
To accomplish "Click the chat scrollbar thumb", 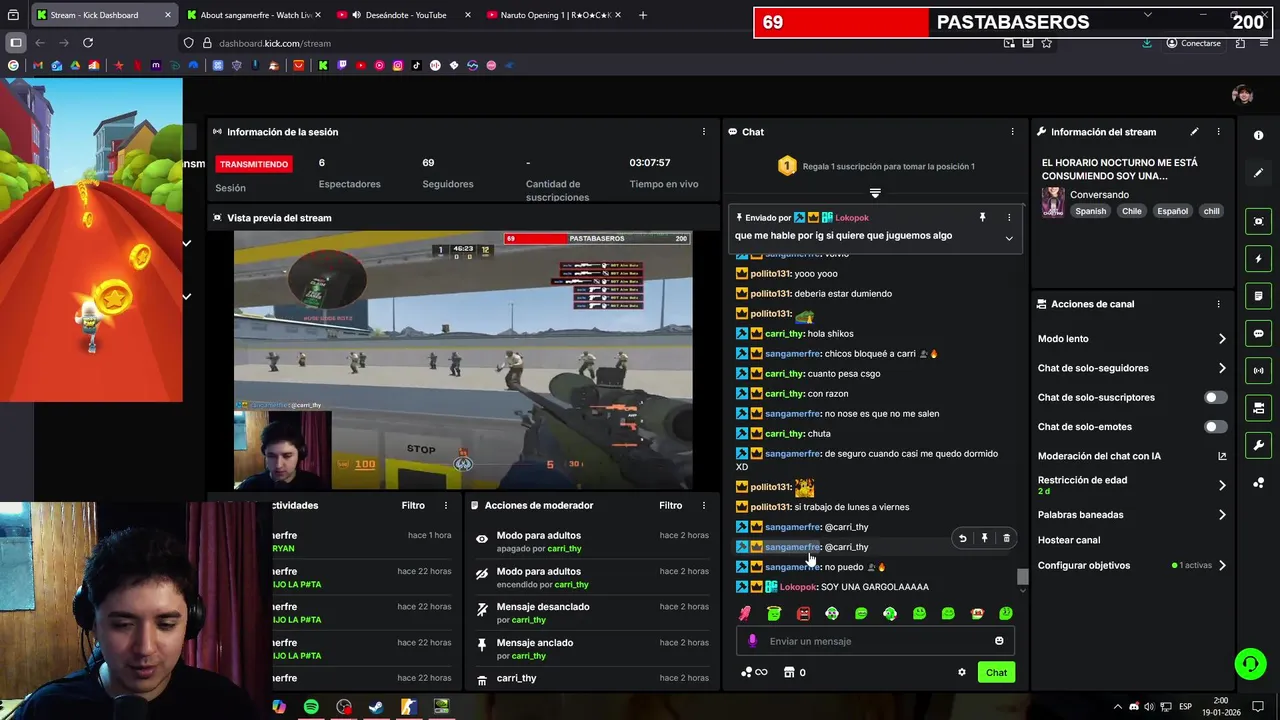I will [x=1022, y=577].
